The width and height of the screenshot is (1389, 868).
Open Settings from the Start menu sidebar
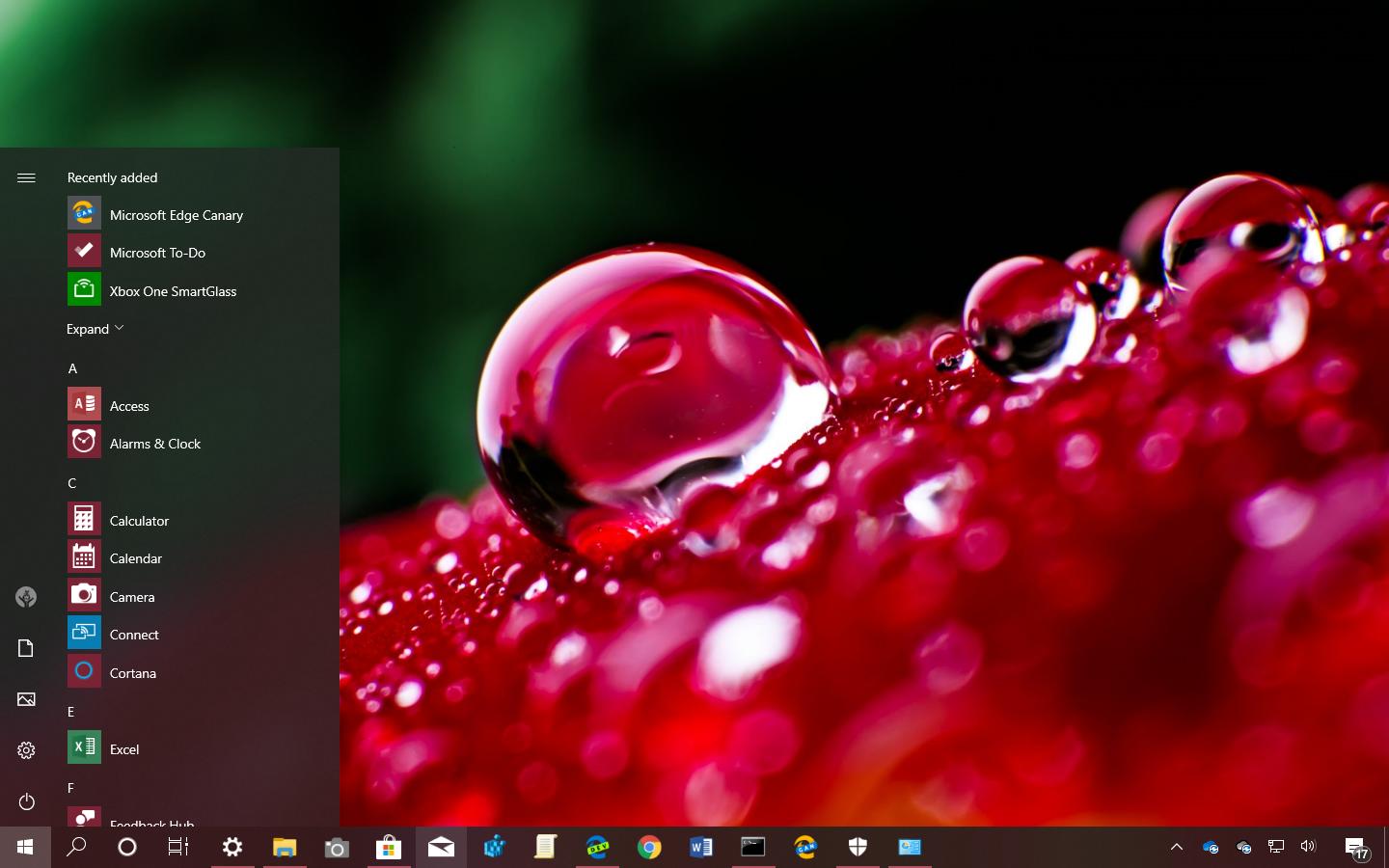pos(26,749)
